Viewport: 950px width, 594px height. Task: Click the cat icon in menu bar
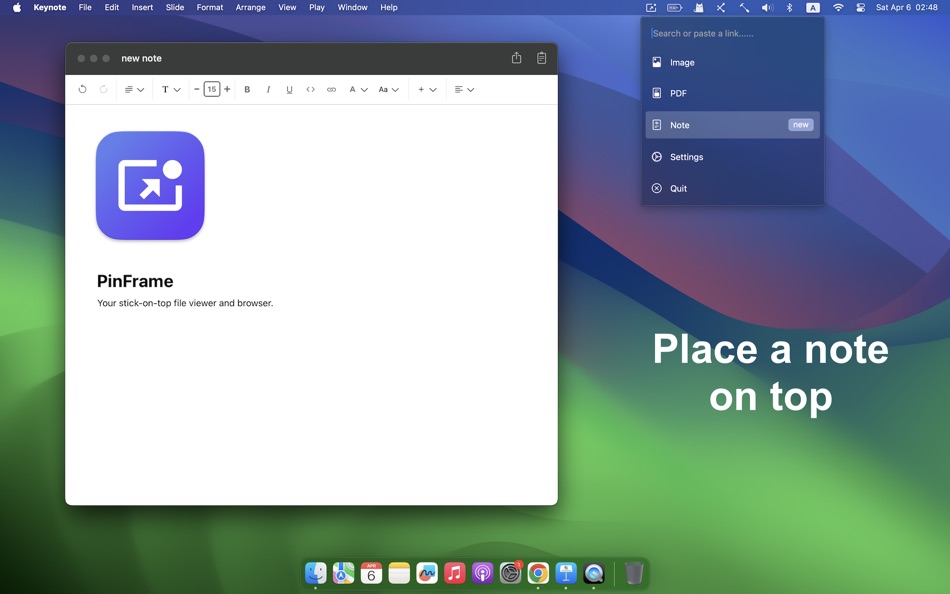698,7
